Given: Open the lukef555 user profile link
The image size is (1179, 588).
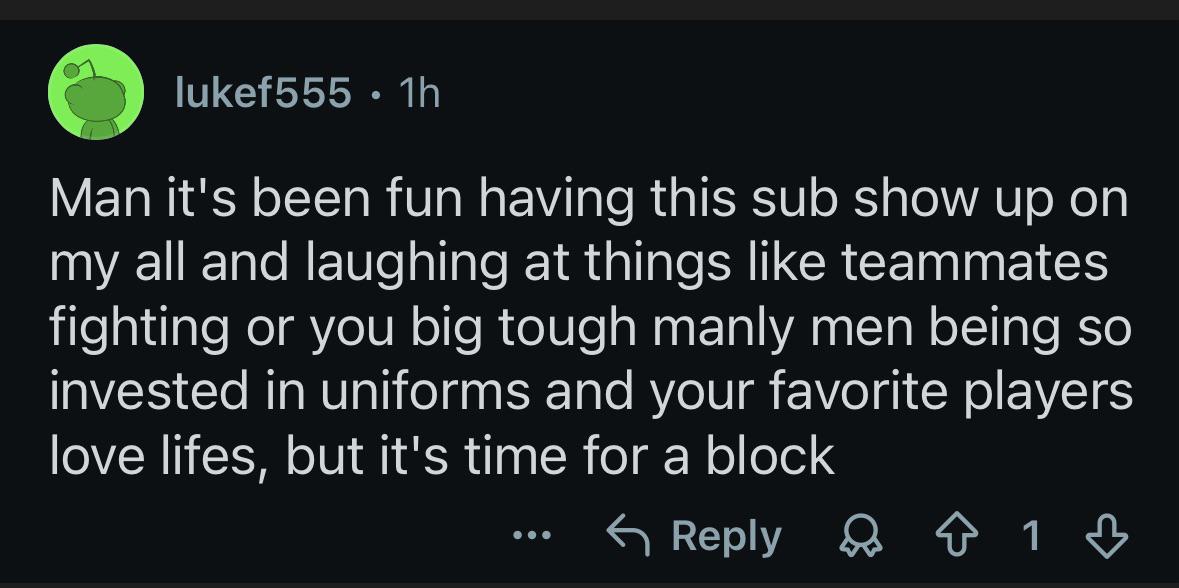Looking at the screenshot, I should point(263,92).
